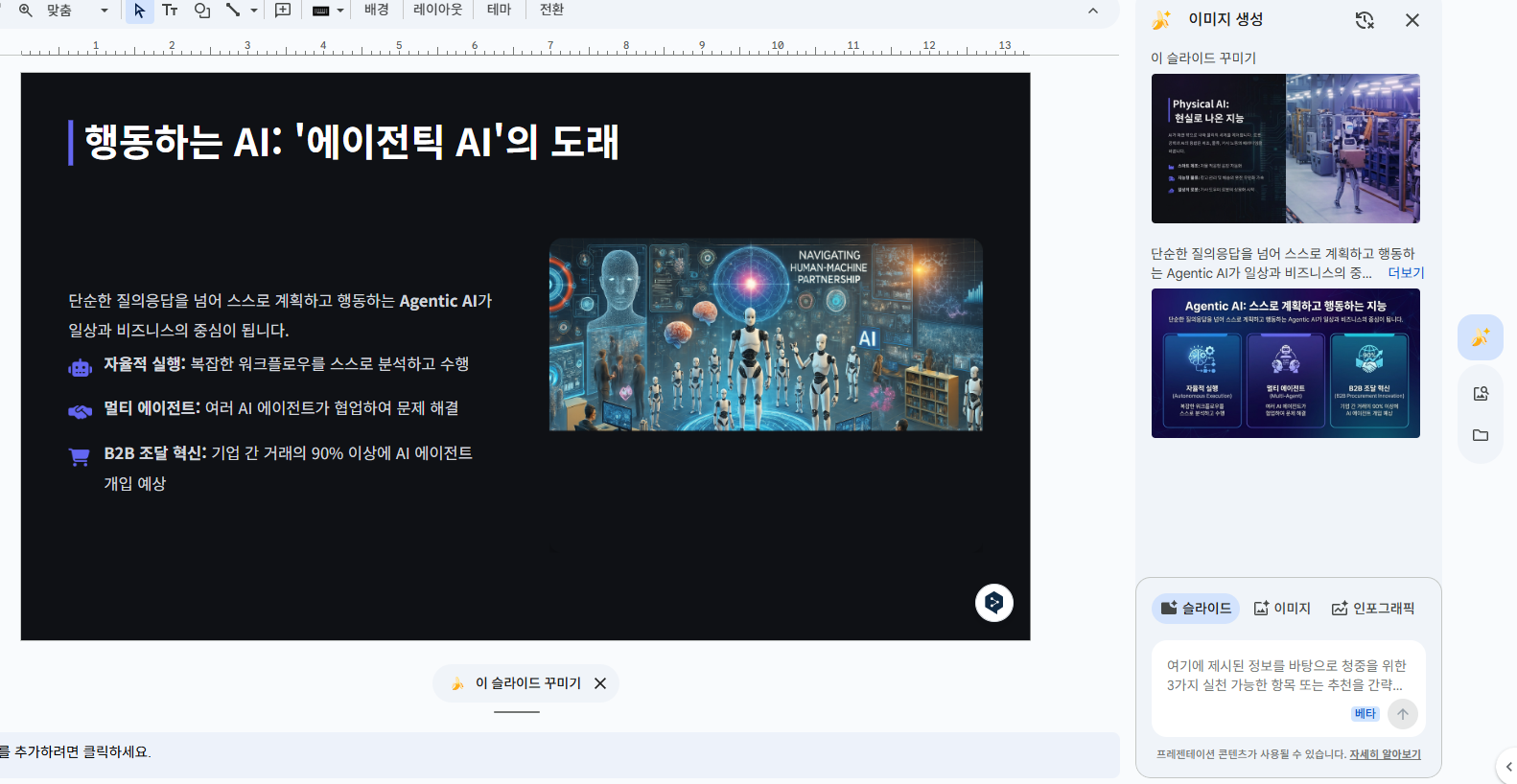Select the Physical AI slide suggestion thumbnail
The height and width of the screenshot is (784, 1517).
(1286, 149)
